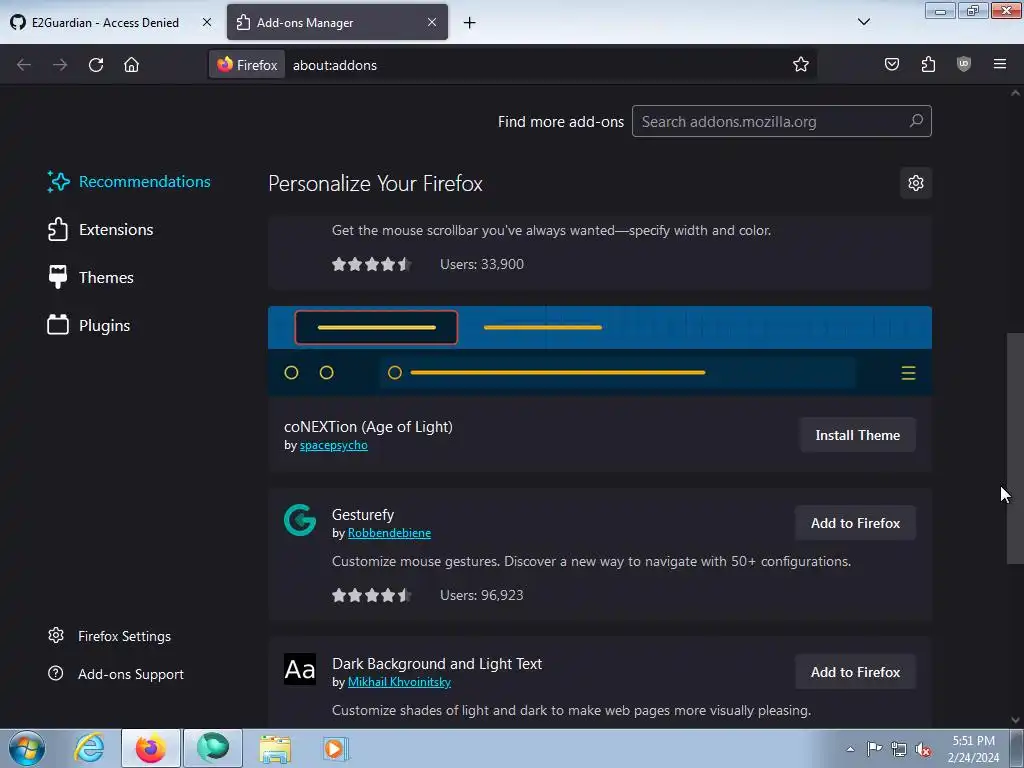The width and height of the screenshot is (1024, 768).
Task: Open the Extensions category in sidebar
Action: pos(101,229)
